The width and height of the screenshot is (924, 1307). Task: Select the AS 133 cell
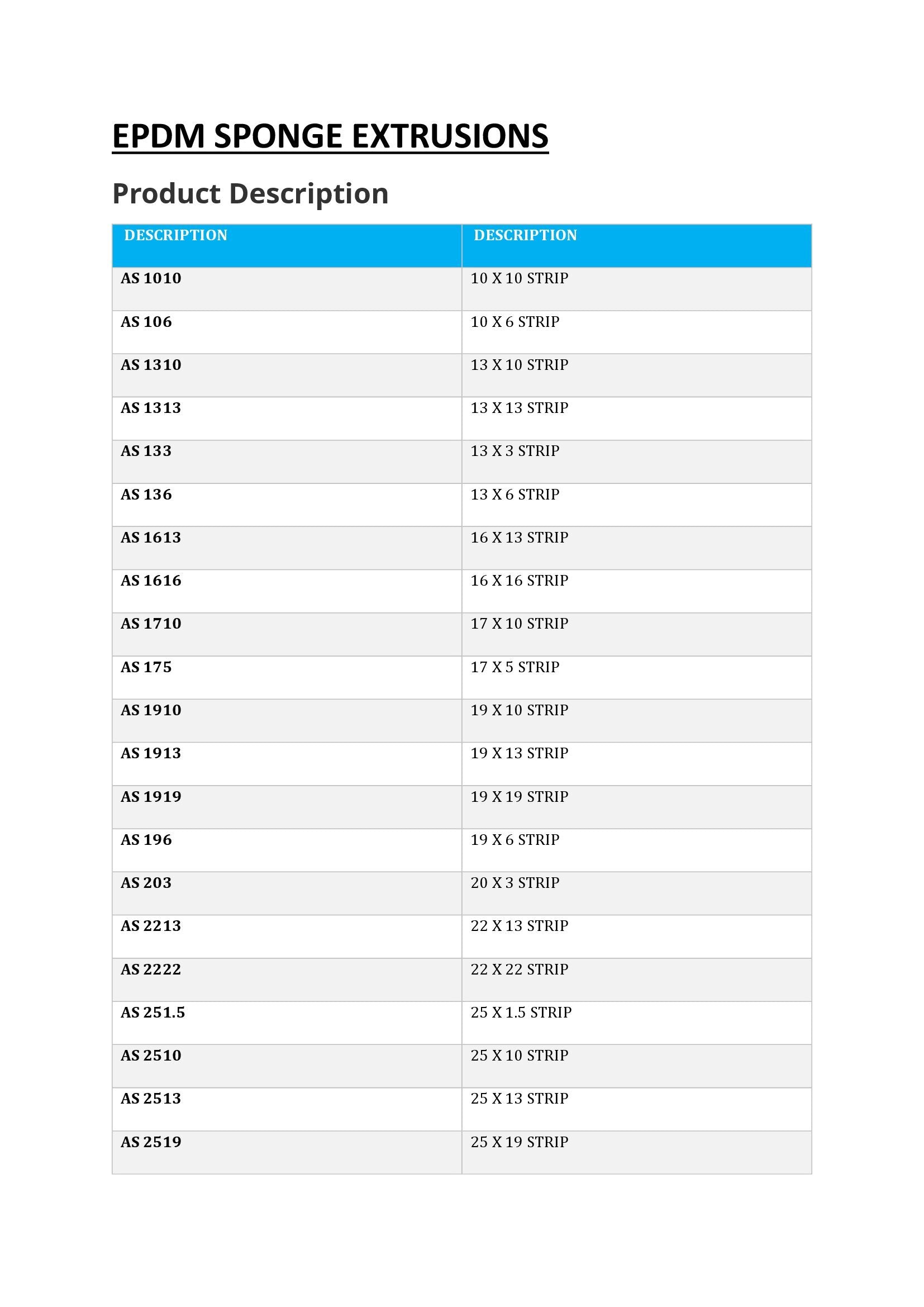point(146,451)
